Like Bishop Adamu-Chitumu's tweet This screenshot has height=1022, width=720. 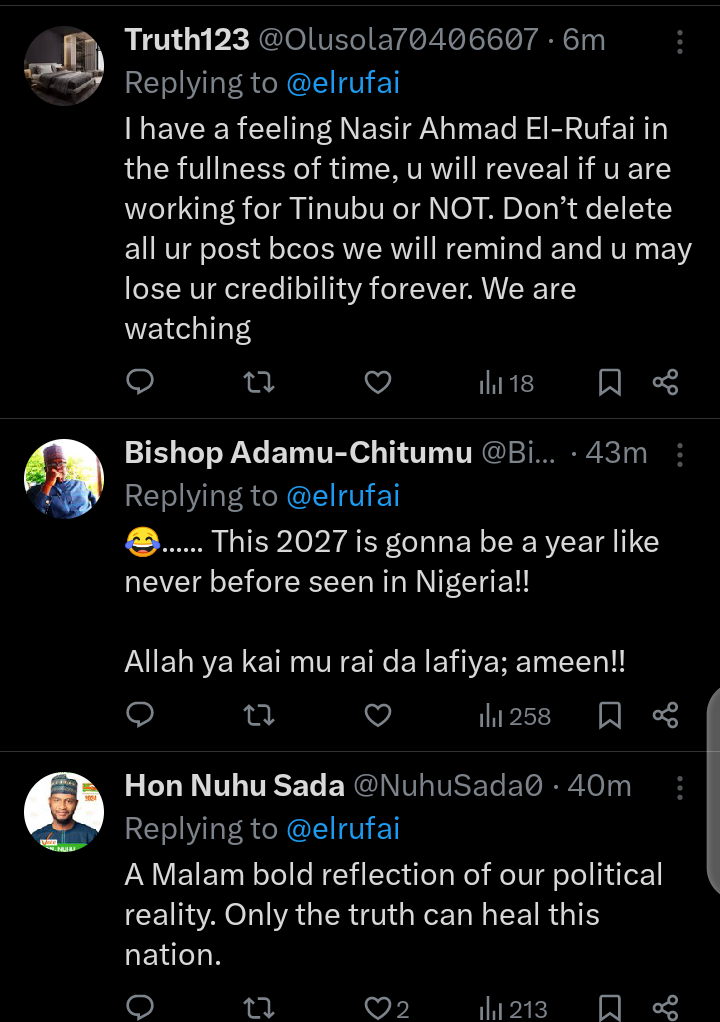tap(377, 715)
